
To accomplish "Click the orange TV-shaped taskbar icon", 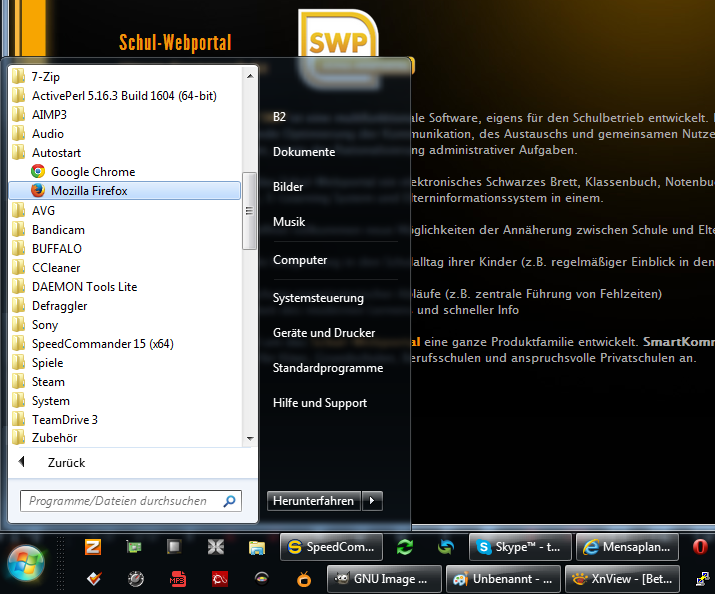I will tap(304, 579).
